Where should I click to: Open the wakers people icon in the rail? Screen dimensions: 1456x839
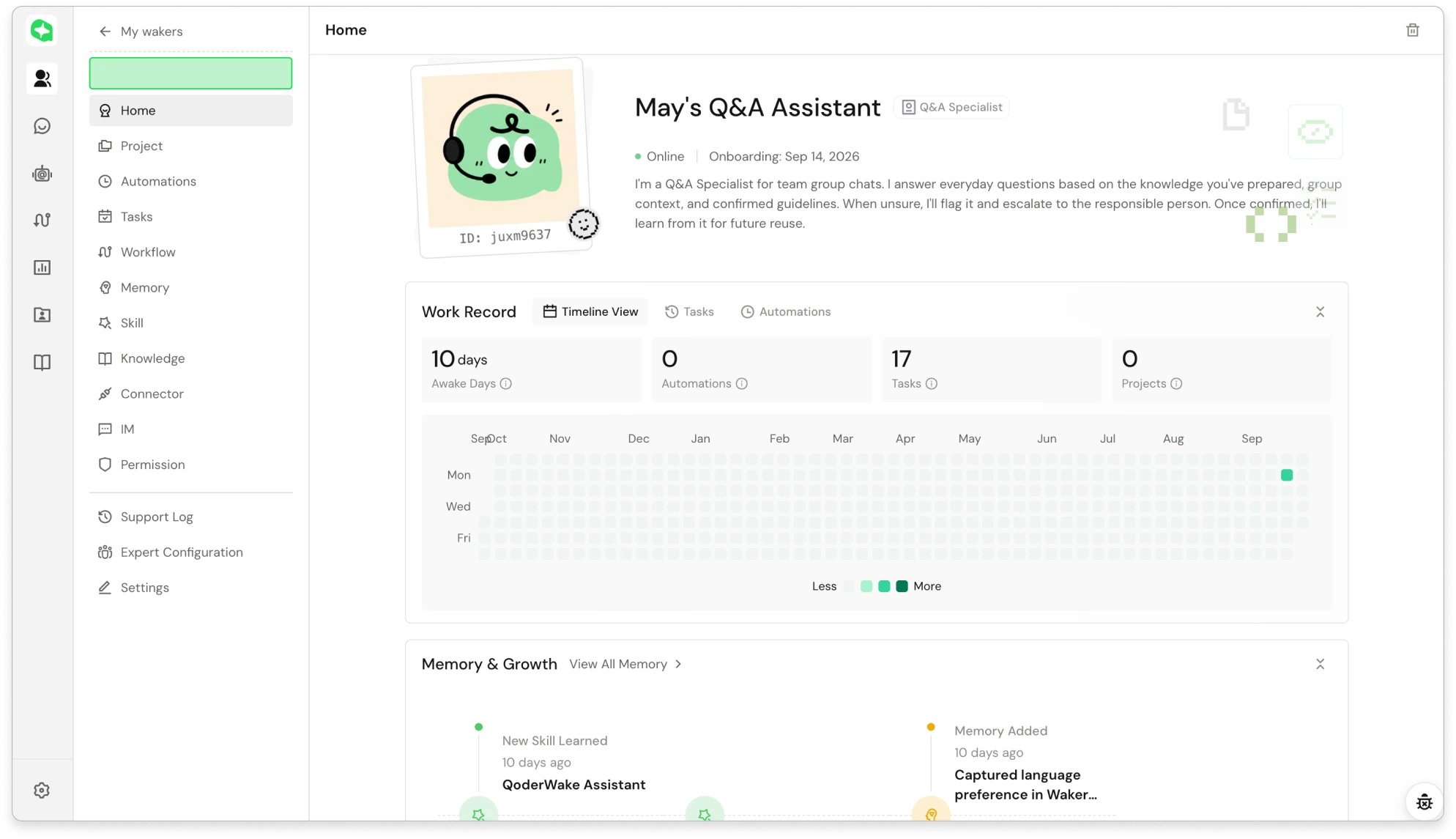[x=42, y=78]
